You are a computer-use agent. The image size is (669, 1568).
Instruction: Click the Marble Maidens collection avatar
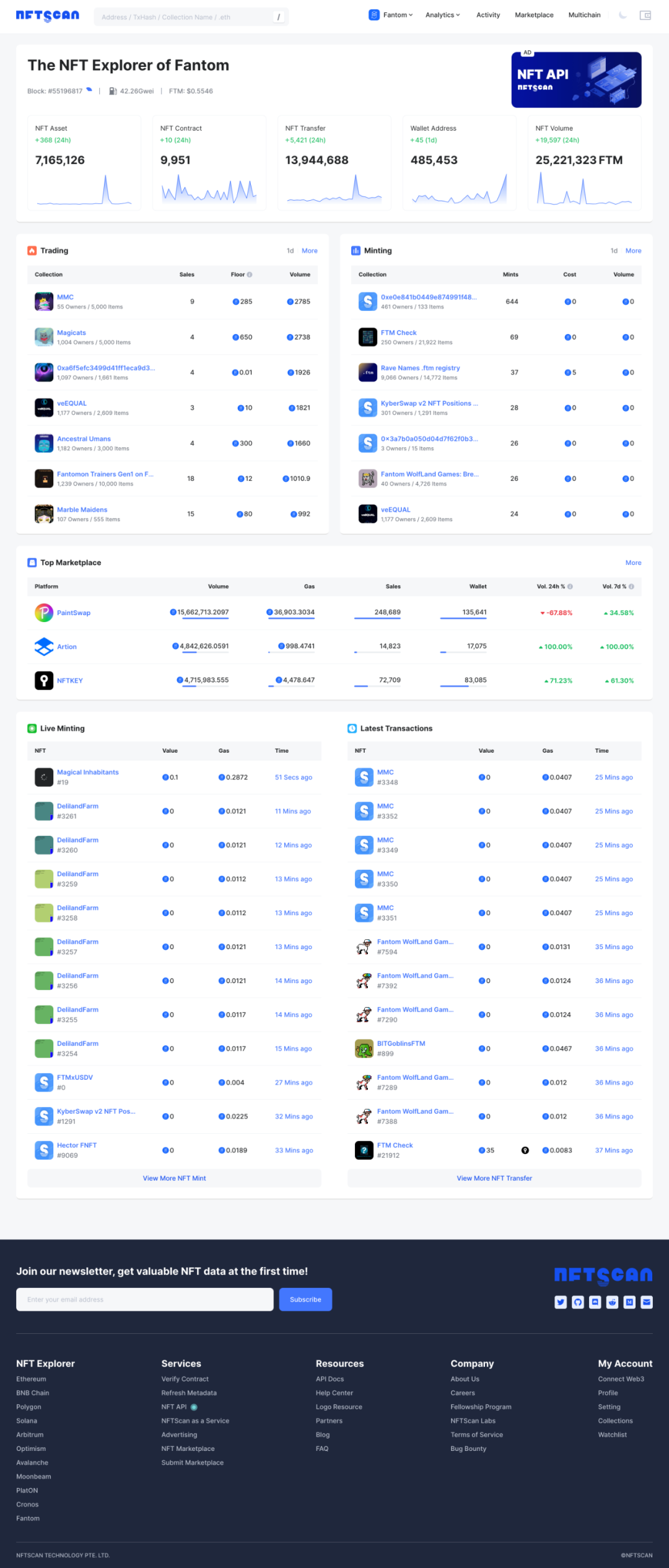pos(44,514)
